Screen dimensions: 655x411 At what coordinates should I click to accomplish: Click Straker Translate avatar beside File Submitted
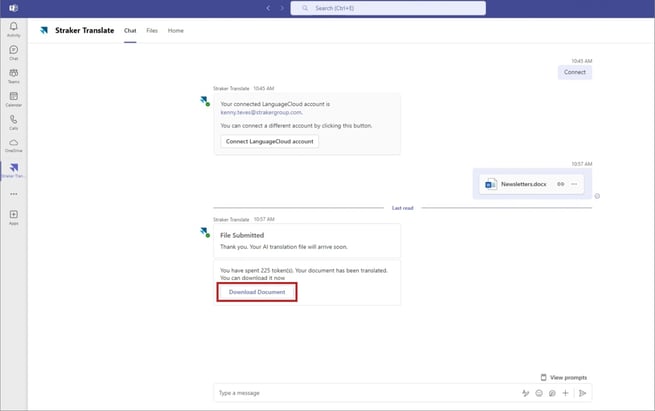204,231
